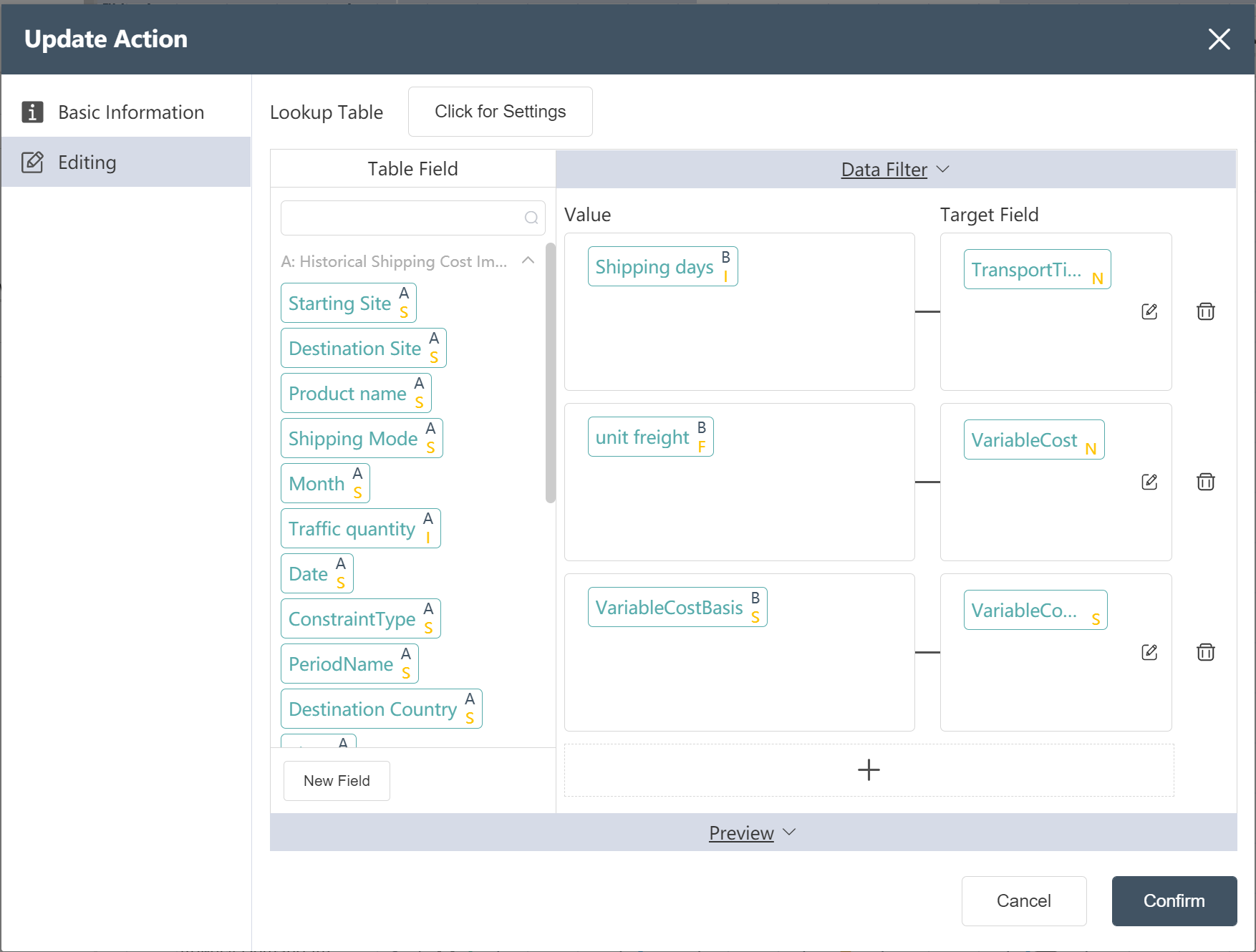Click the Click for Settings button
Image resolution: width=1256 pixels, height=952 pixels.
[501, 112]
